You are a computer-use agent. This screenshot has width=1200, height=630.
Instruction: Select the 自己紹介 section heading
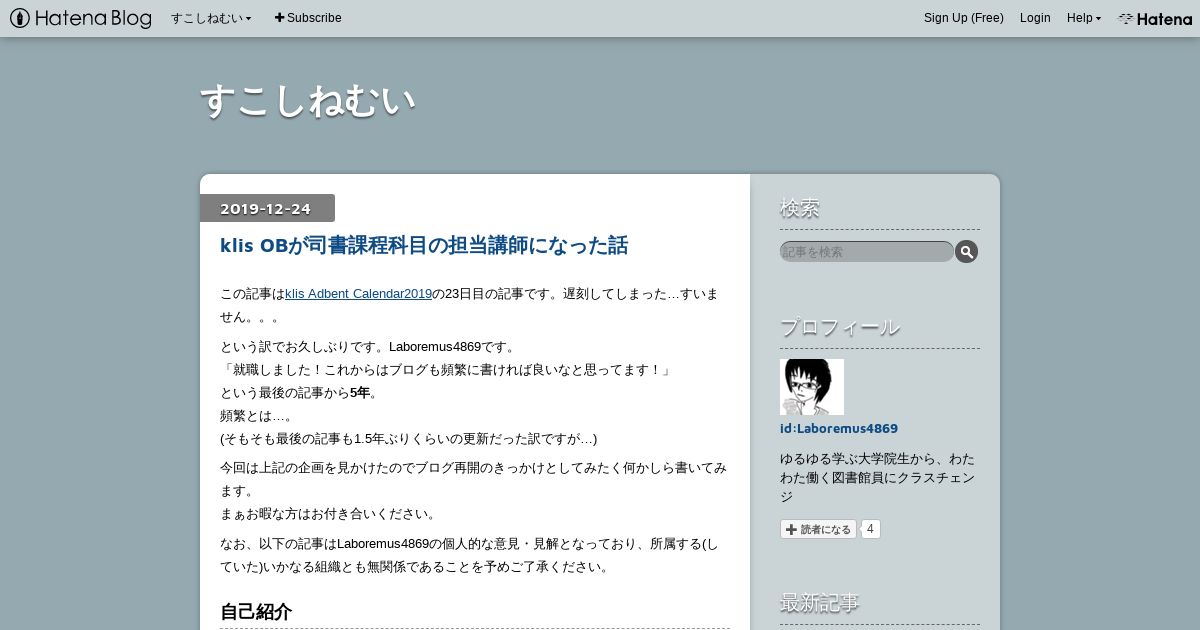pyautogui.click(x=256, y=612)
